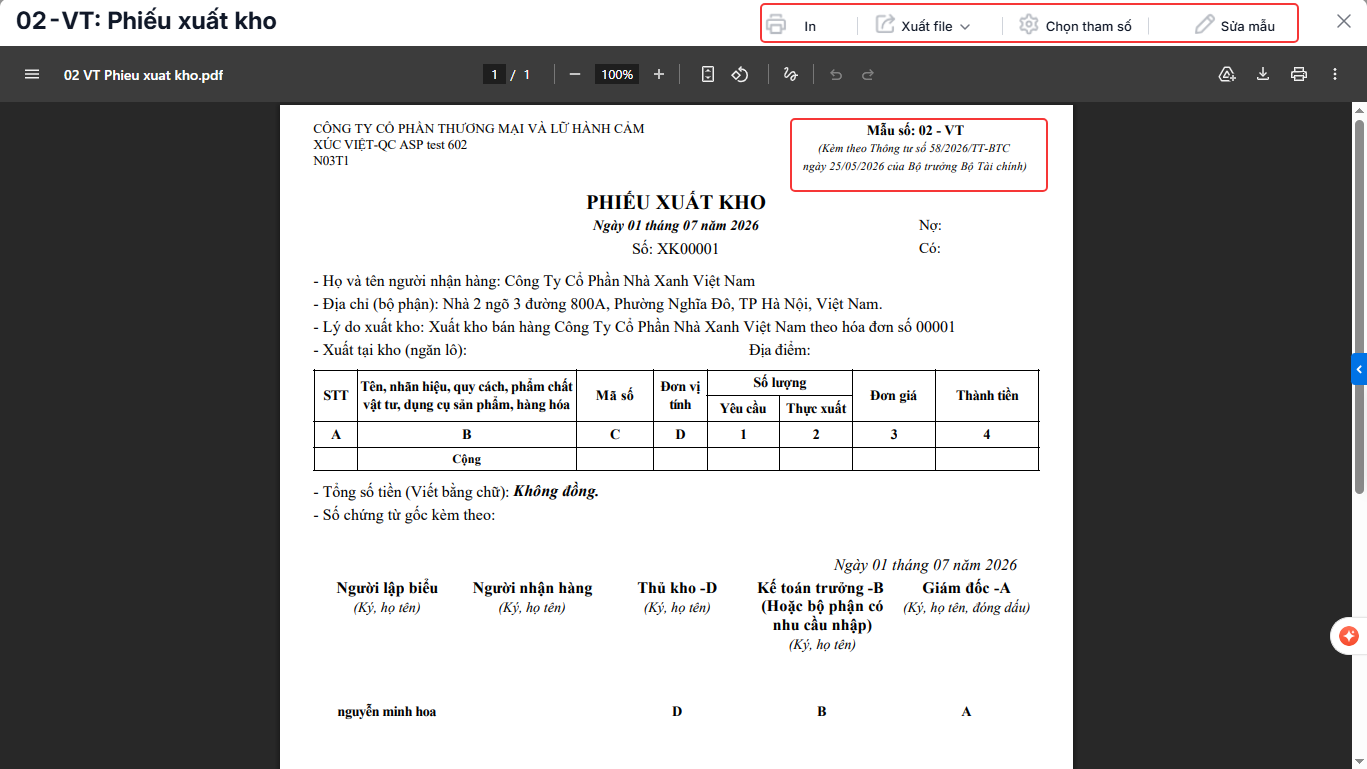Image resolution: width=1367 pixels, height=769 pixels.
Task: Save the PDF to Google Drive
Action: [x=1227, y=74]
